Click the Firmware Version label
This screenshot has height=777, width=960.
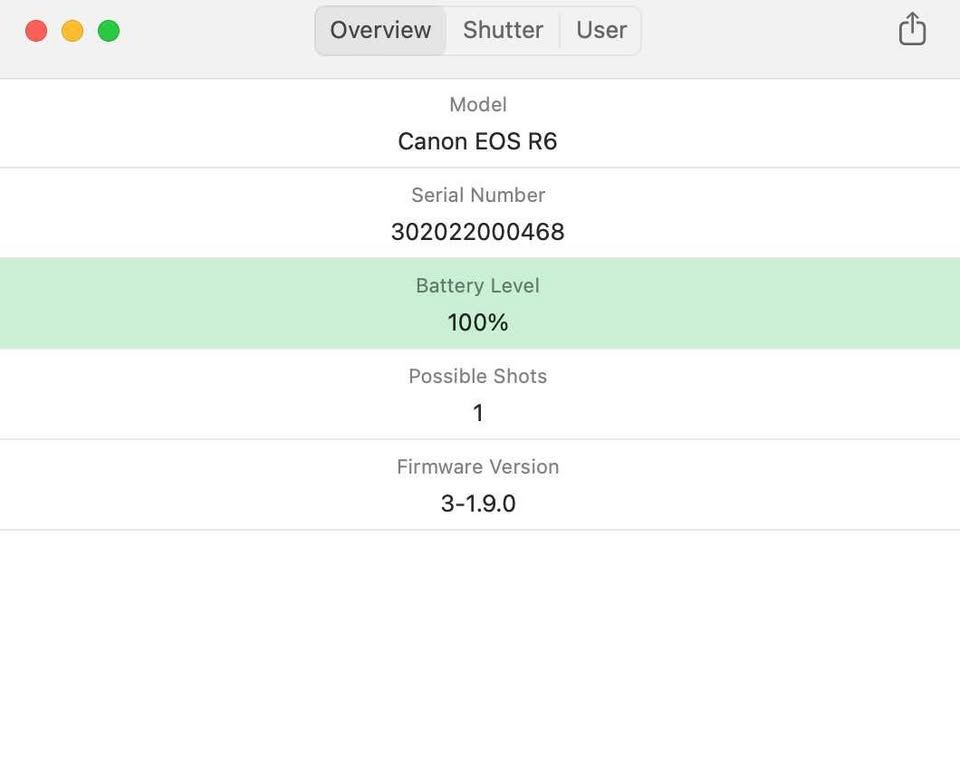478,467
